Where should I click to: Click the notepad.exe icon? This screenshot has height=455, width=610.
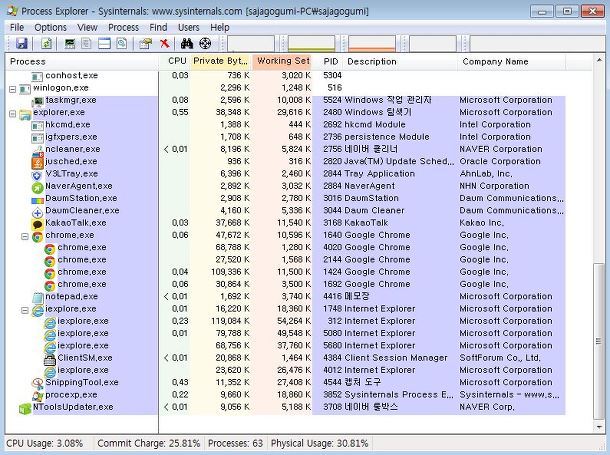(37, 298)
